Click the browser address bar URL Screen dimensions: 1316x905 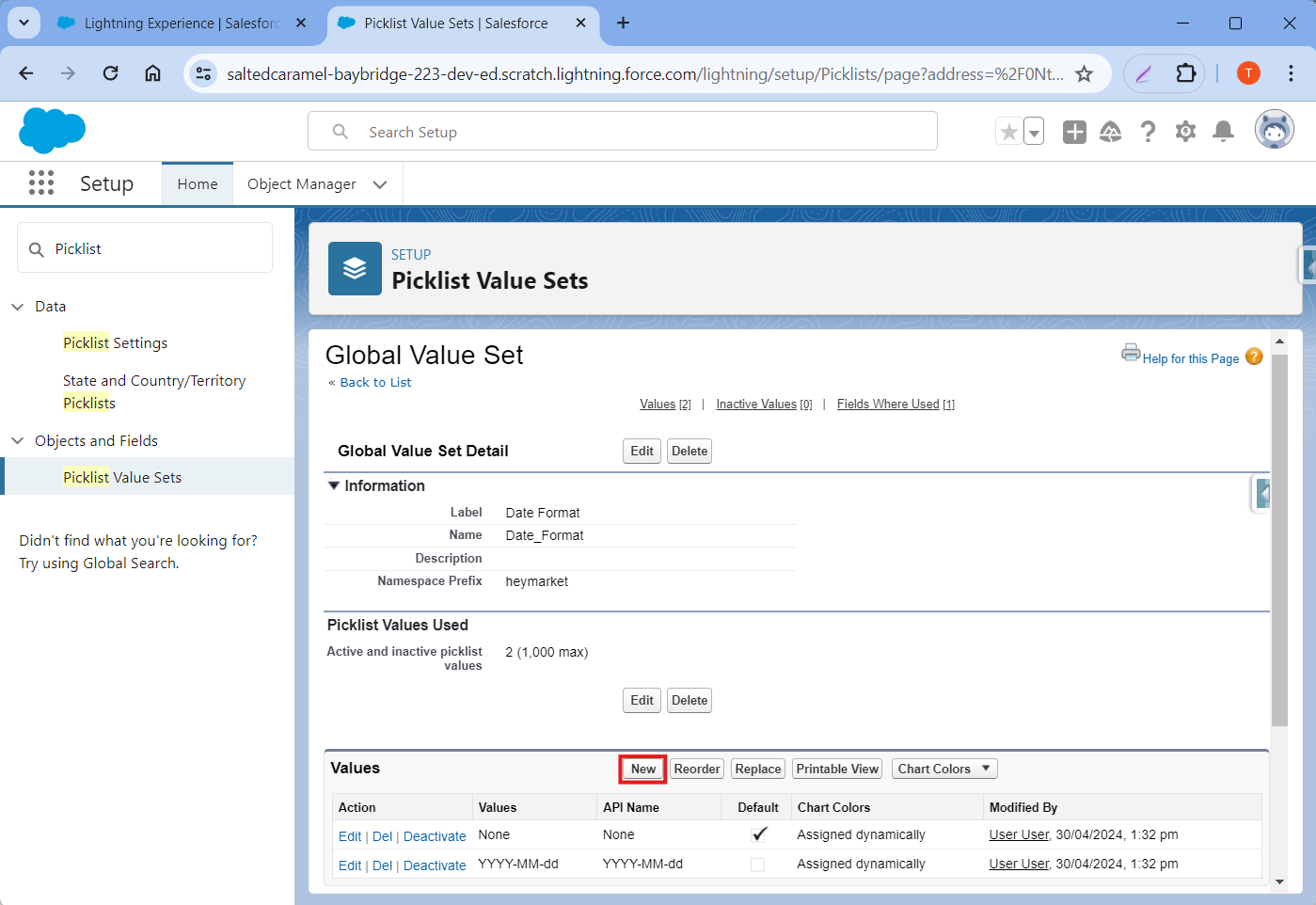(645, 73)
